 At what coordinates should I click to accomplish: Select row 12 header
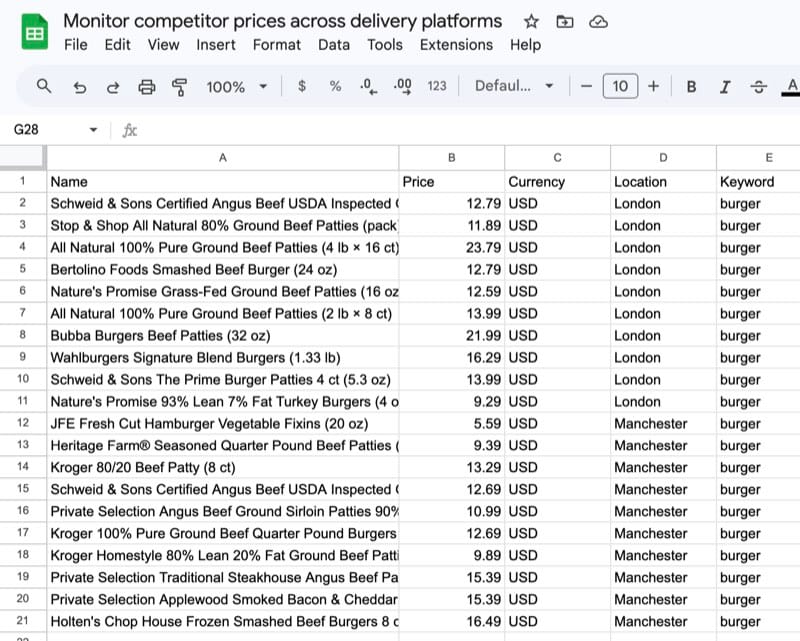(22, 423)
